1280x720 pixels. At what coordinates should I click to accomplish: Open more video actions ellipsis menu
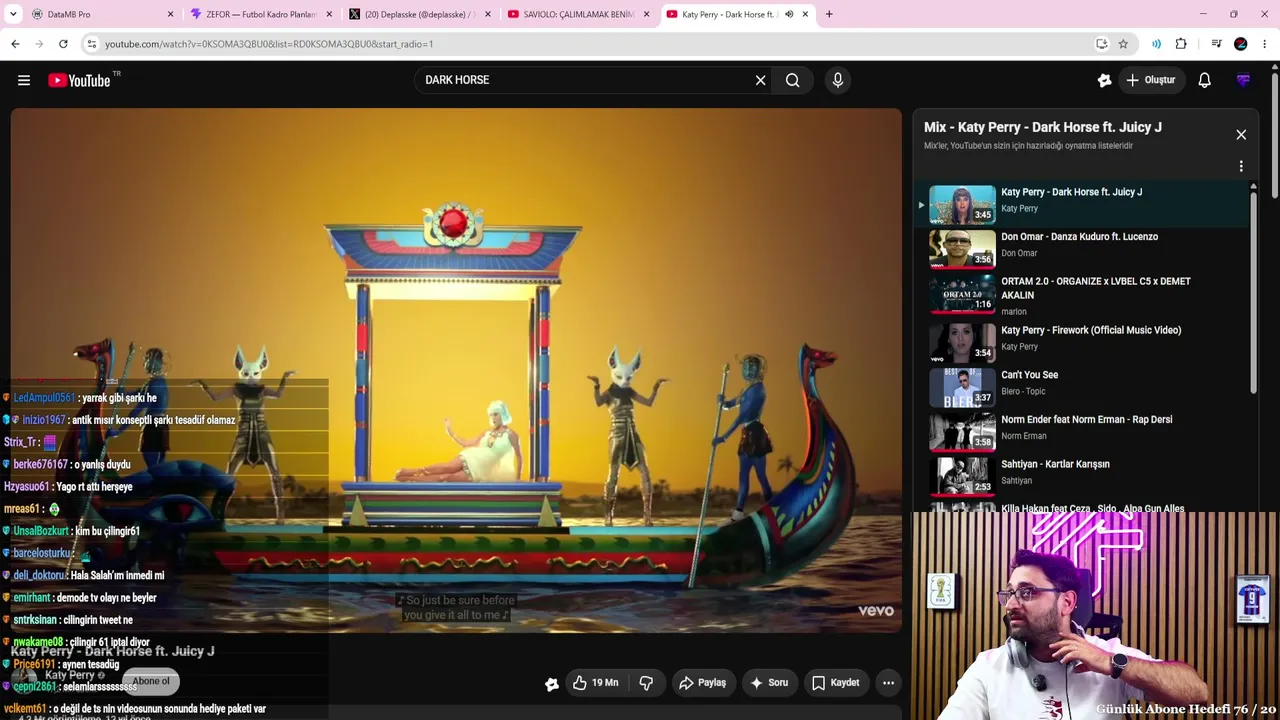click(x=888, y=683)
